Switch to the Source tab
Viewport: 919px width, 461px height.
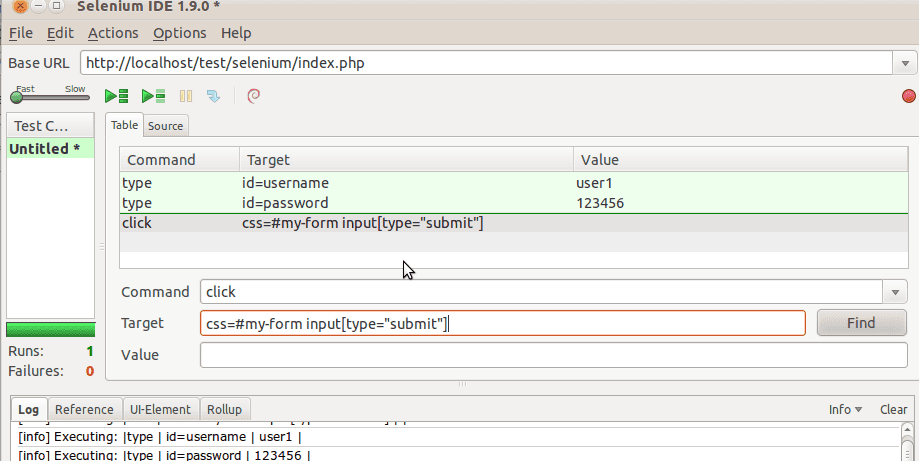click(165, 126)
